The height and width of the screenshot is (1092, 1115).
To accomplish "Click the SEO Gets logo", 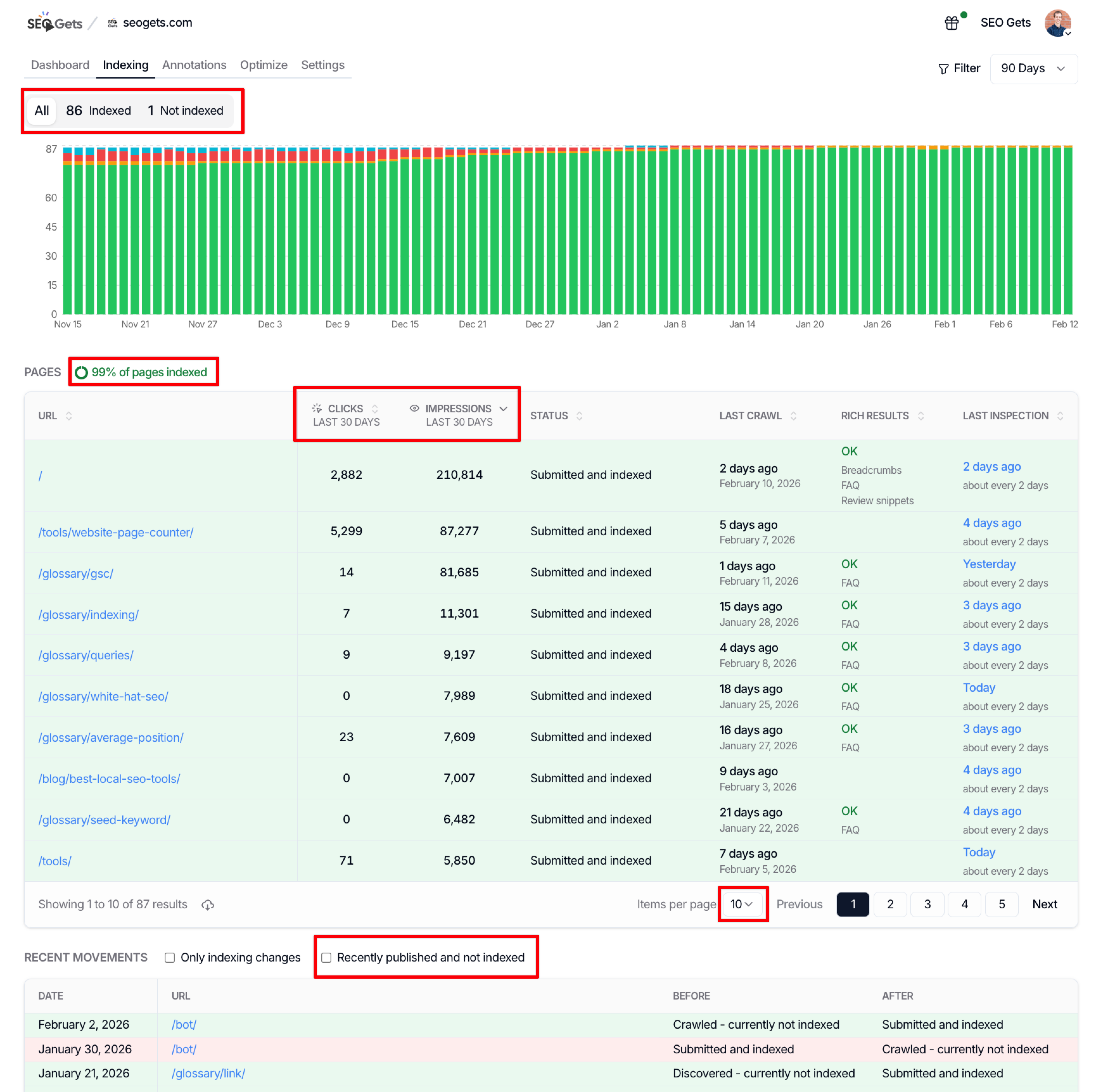I will point(54,22).
